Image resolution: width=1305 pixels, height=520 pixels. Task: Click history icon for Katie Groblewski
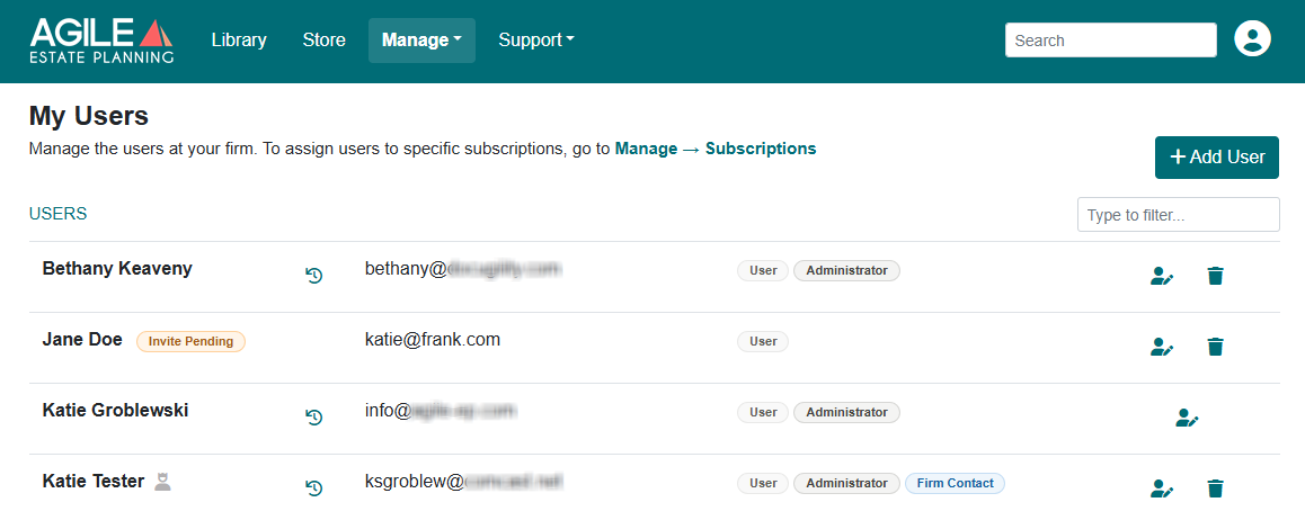314,417
